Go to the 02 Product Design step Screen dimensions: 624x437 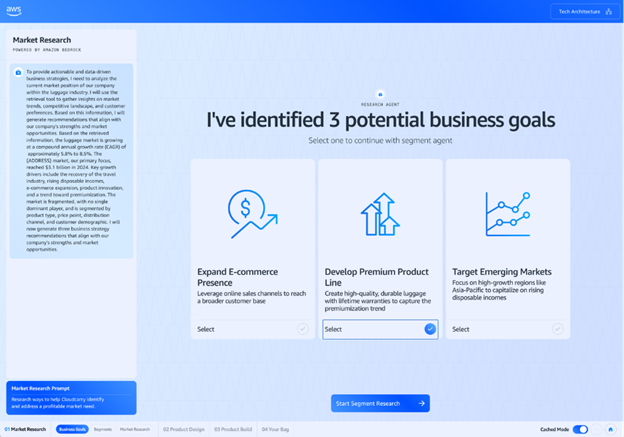point(183,429)
